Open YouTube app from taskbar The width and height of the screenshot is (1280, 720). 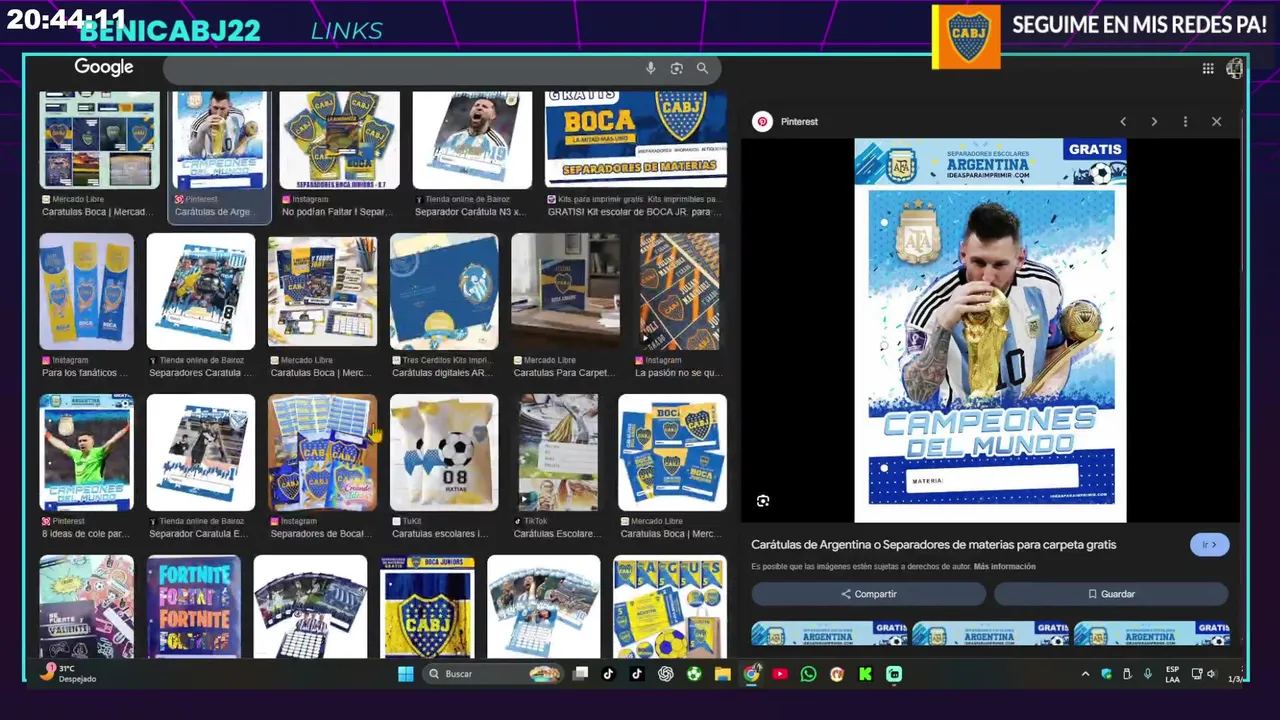point(780,674)
